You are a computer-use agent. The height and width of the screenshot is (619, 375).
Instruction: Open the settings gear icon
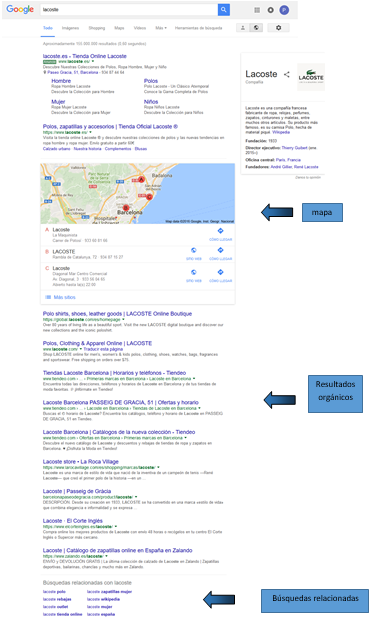(x=278, y=28)
